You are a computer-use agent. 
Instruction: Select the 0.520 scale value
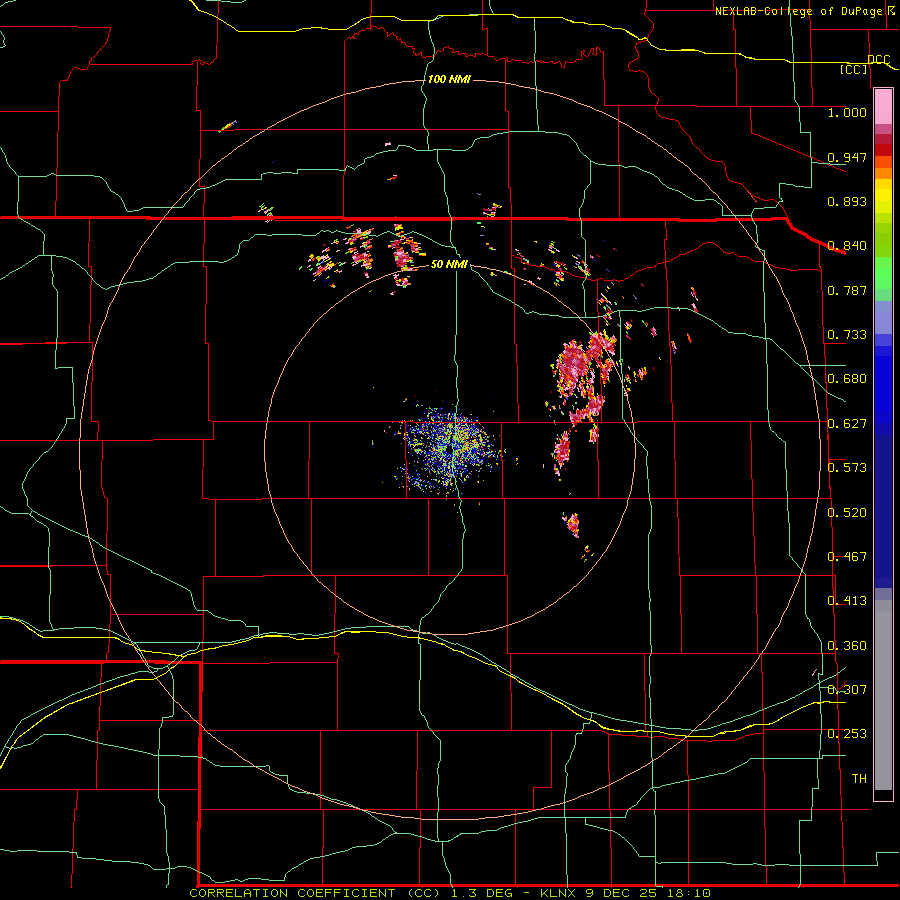click(847, 512)
